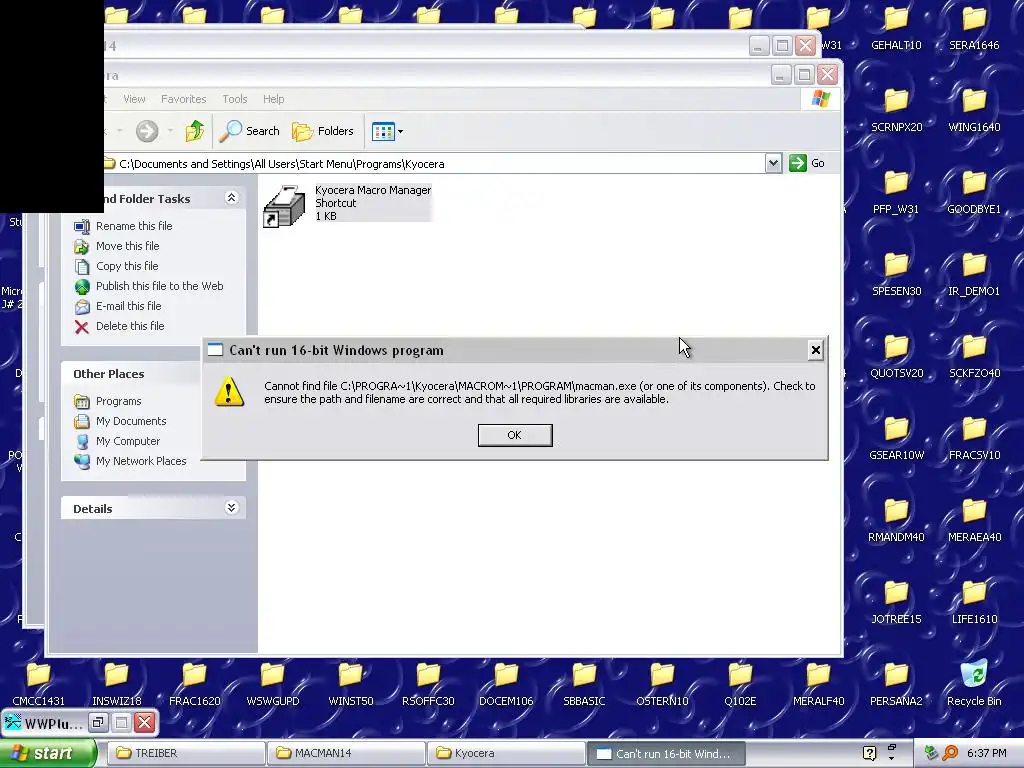Close the minimized WWPlu window
Screen dimensions: 1024x768
(x=144, y=722)
